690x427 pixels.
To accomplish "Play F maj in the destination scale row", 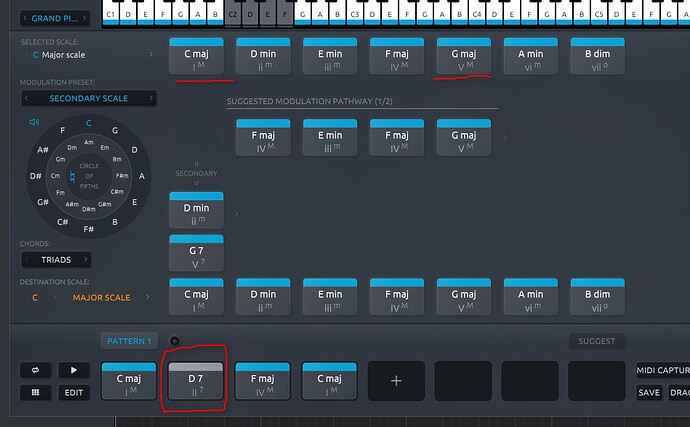I will (x=397, y=297).
